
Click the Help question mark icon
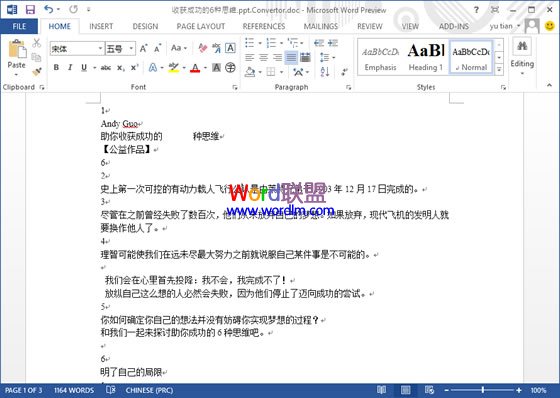(x=476, y=10)
